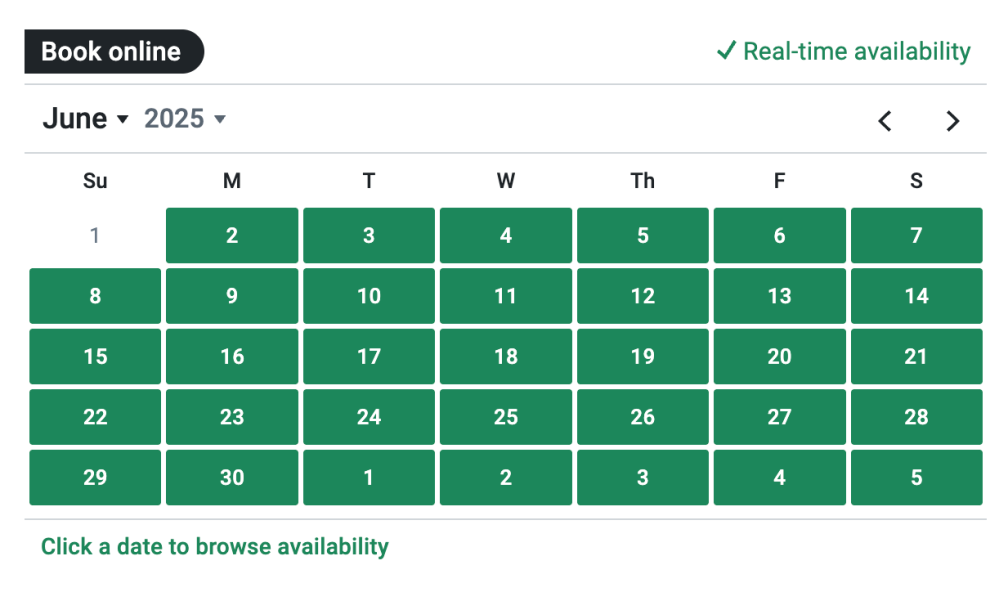Select Friday June 27
The width and height of the screenshot is (999, 592).
(x=779, y=417)
